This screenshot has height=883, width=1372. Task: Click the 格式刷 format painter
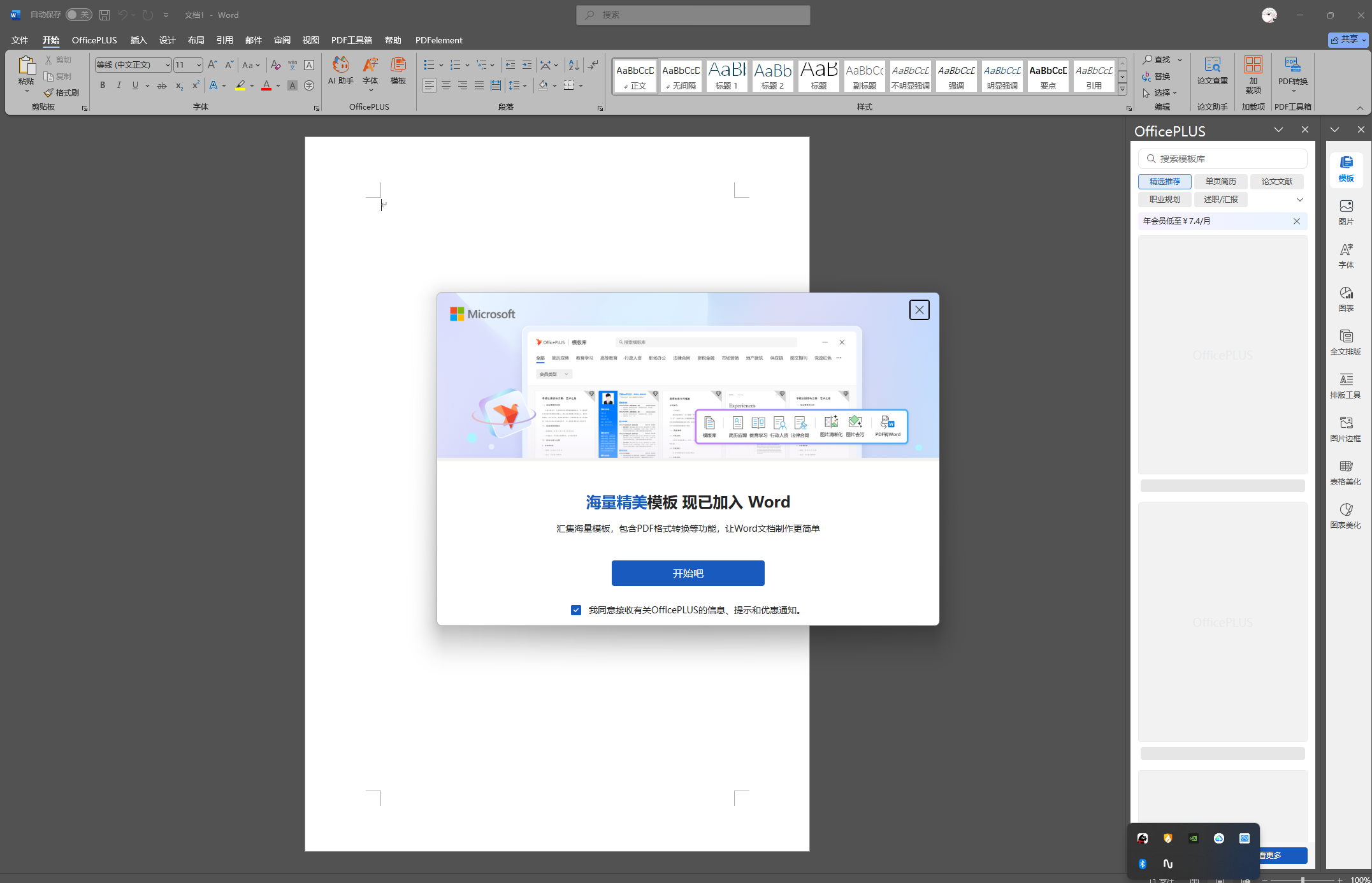pyautogui.click(x=61, y=92)
